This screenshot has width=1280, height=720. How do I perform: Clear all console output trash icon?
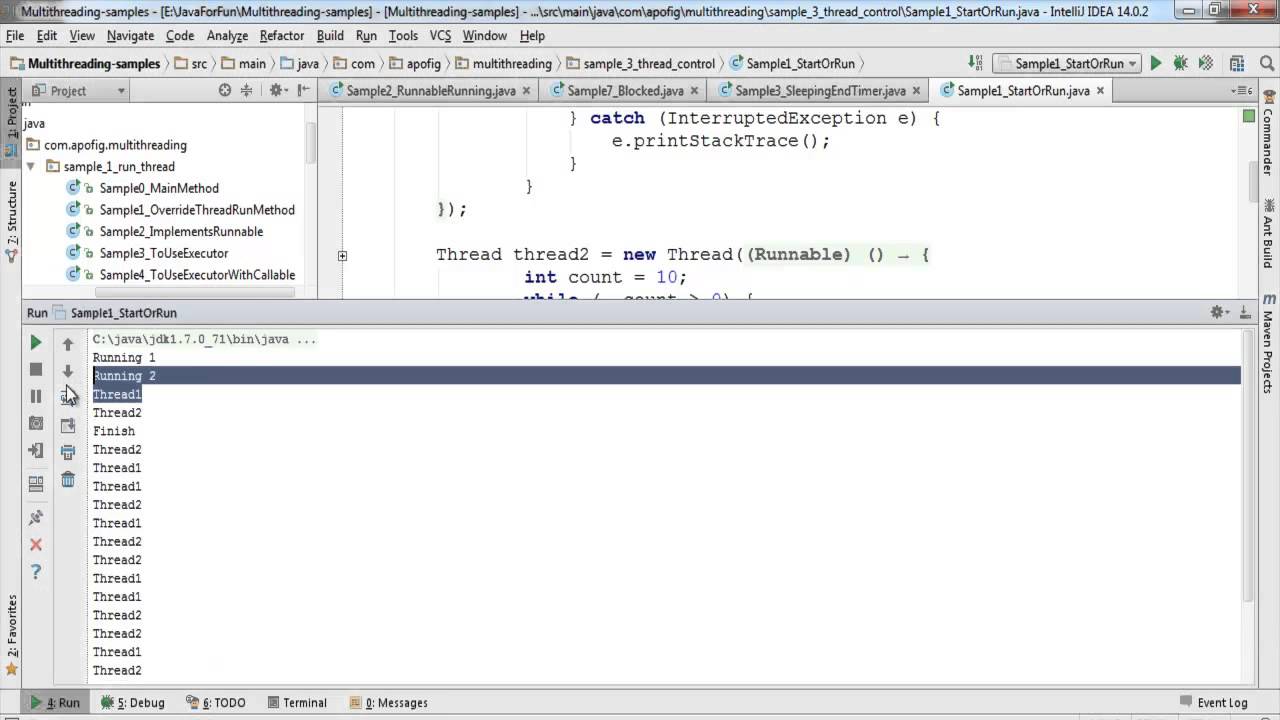68,479
